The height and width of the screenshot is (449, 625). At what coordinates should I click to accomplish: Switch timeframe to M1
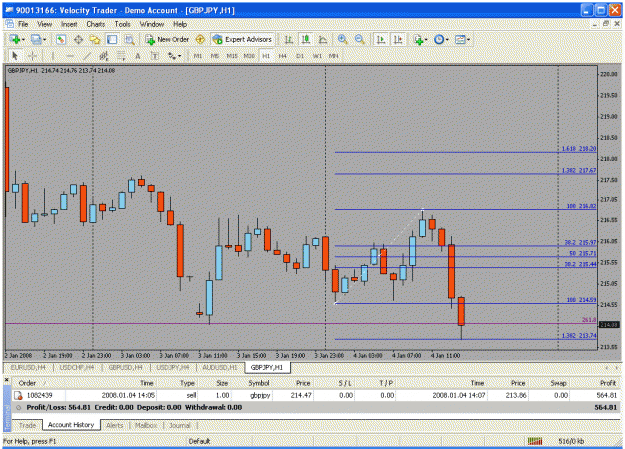pos(198,56)
